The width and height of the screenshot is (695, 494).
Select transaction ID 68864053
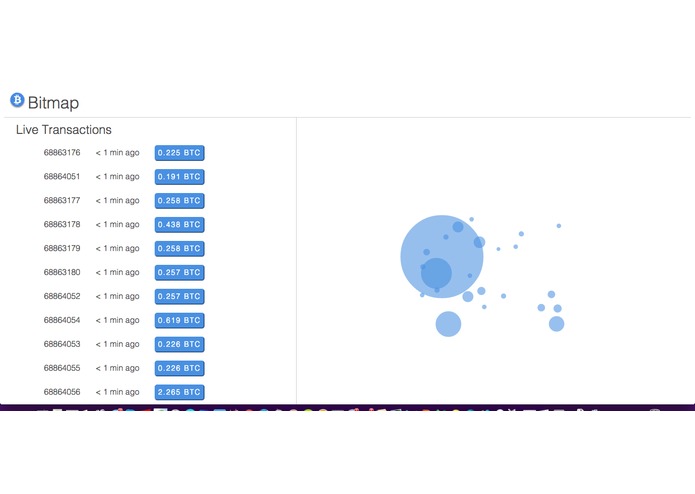(x=62, y=344)
